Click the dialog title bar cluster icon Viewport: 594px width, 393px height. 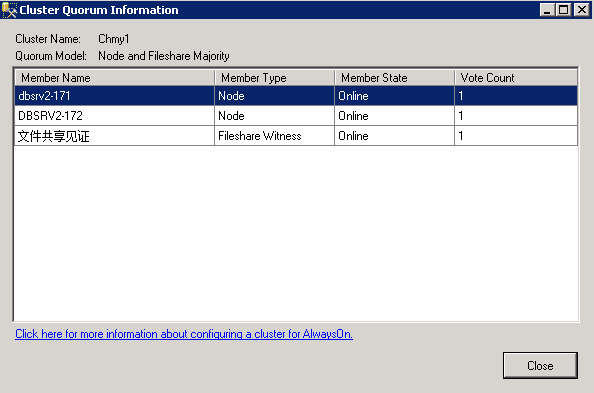tap(9, 10)
